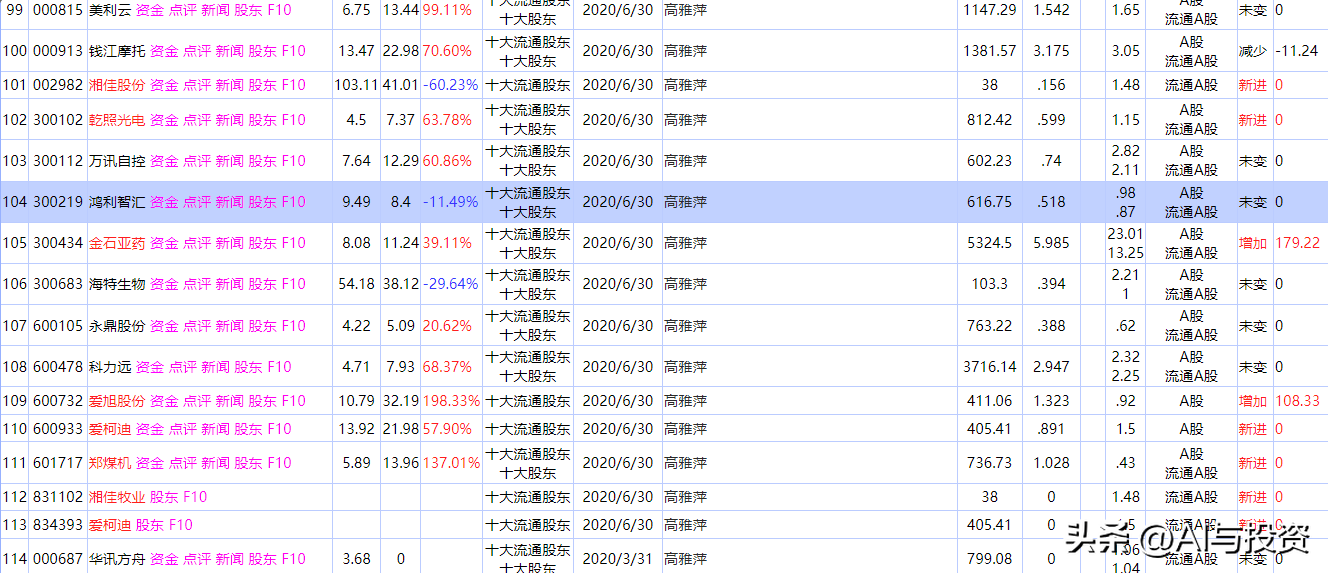Screen dimensions: 1328x573
Task: Click percentage 99.11% for 美利云
Action: click(x=447, y=9)
